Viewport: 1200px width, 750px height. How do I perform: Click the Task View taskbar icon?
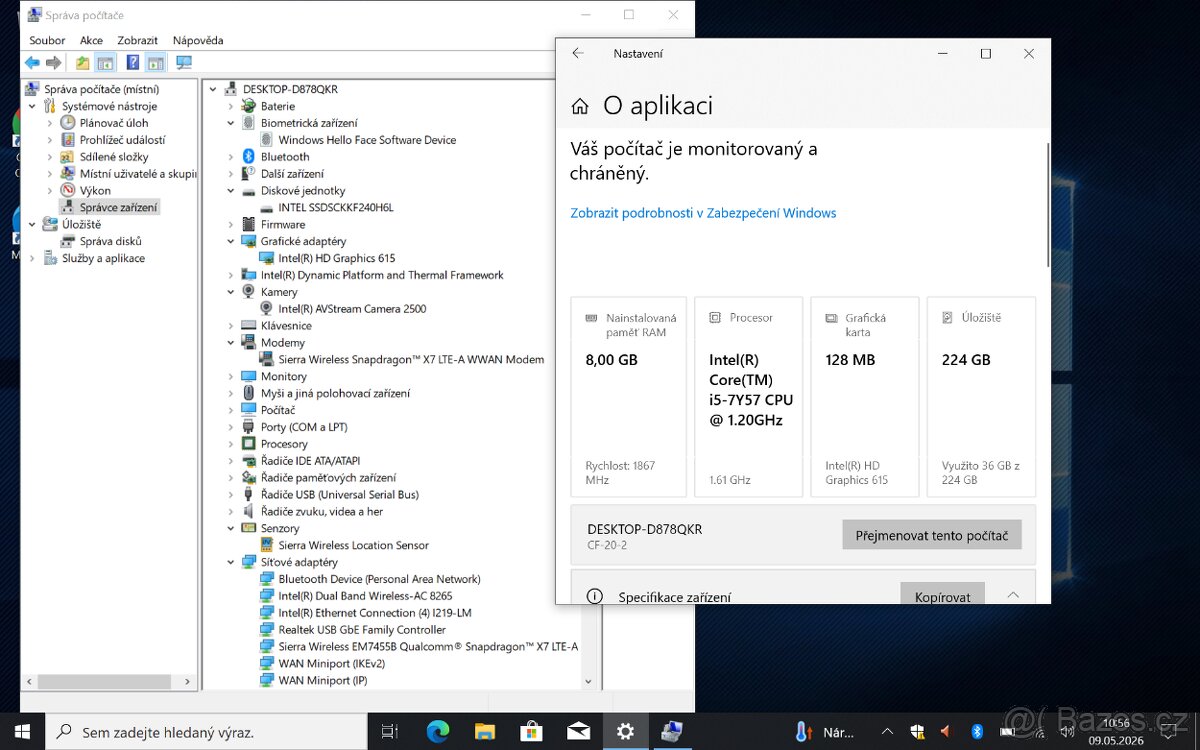[x=390, y=732]
